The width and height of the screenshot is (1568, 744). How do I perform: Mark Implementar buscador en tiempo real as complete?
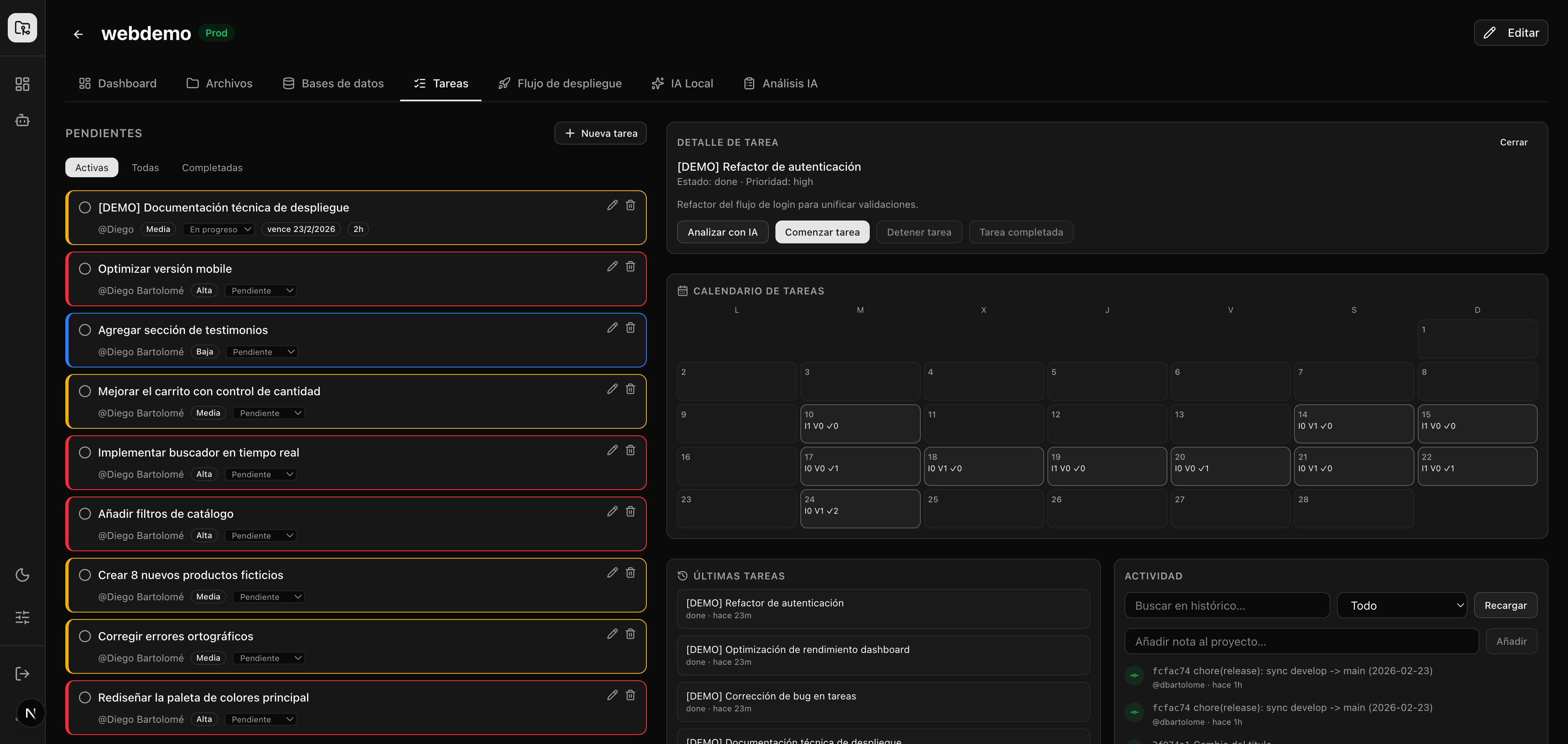coord(85,452)
